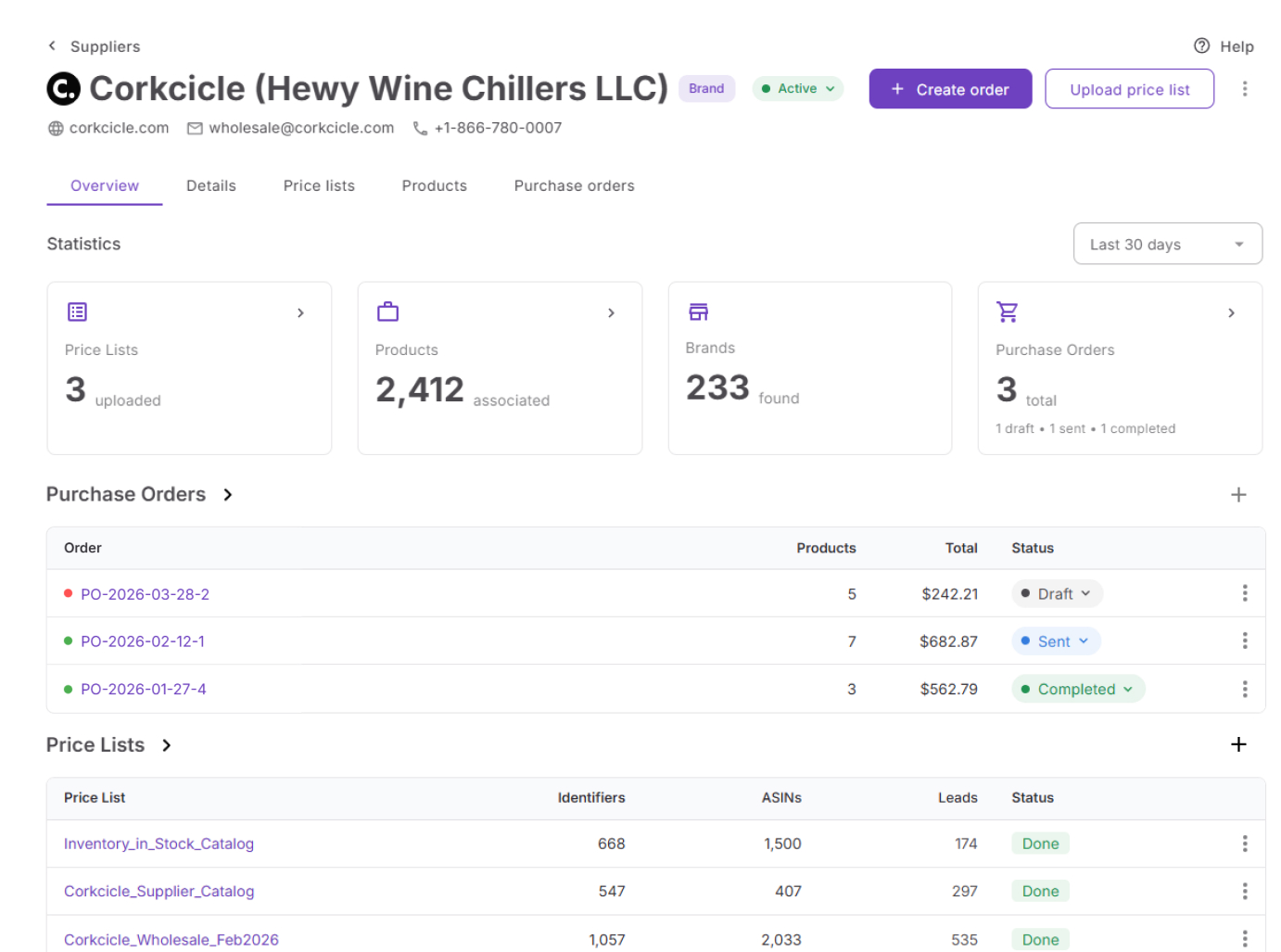Open the row menu for Inventory_in_Stock_Catalog

pyautogui.click(x=1244, y=844)
